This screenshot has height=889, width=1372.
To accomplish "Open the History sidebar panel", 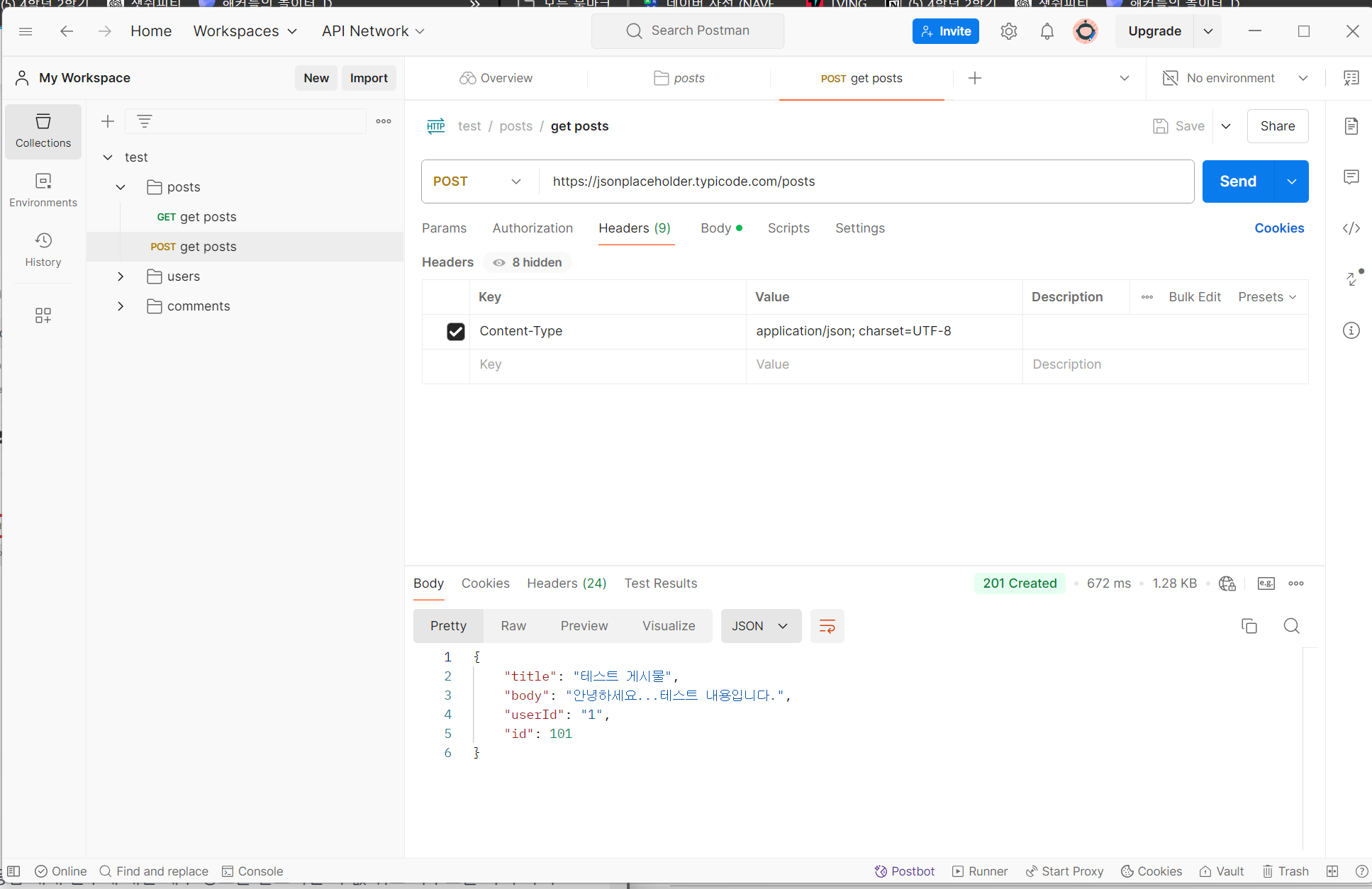I will point(43,250).
